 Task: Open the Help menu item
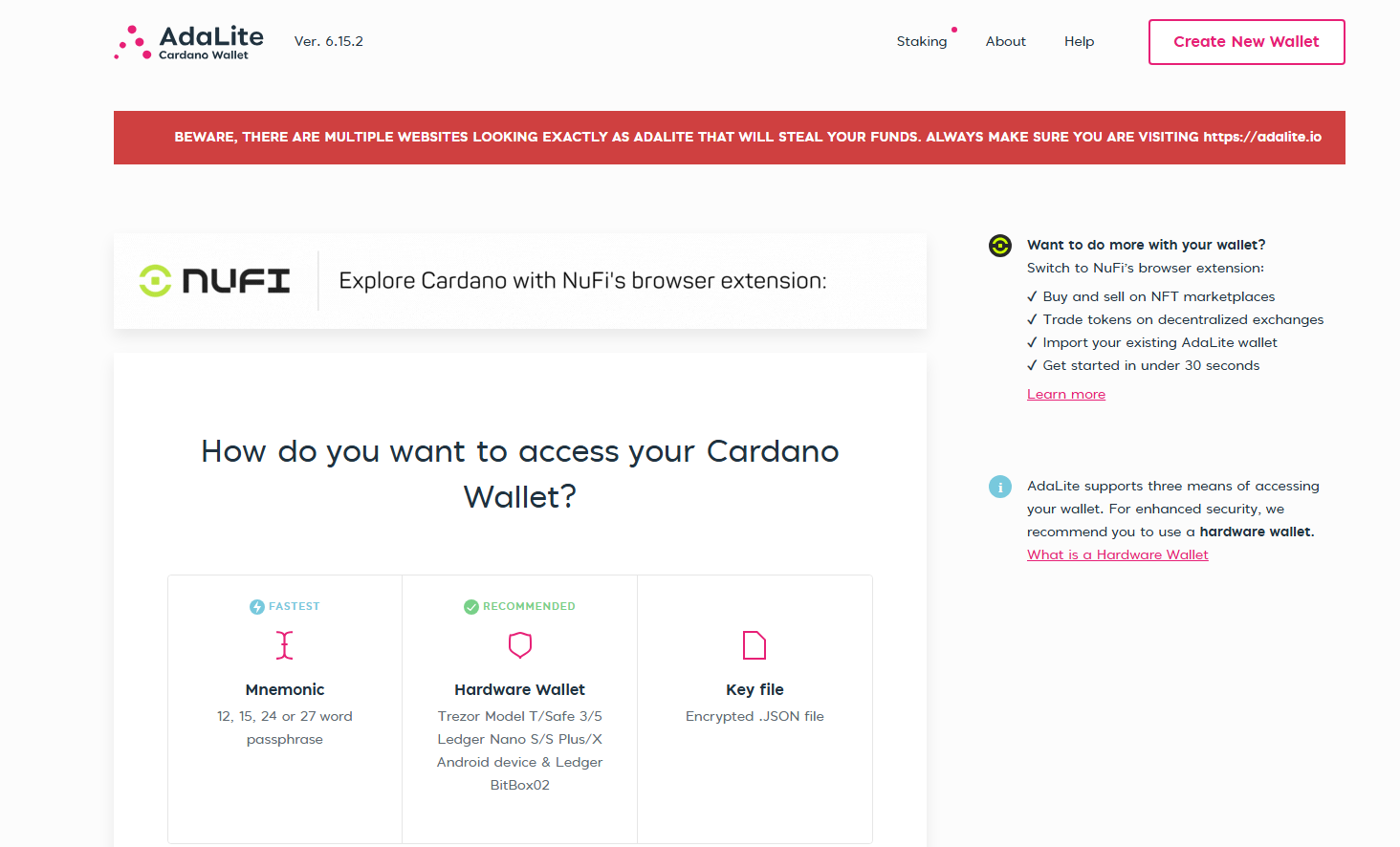tap(1079, 41)
